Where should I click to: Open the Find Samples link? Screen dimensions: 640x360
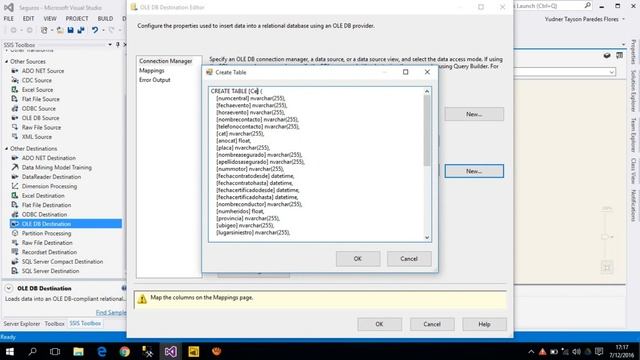click(111, 313)
